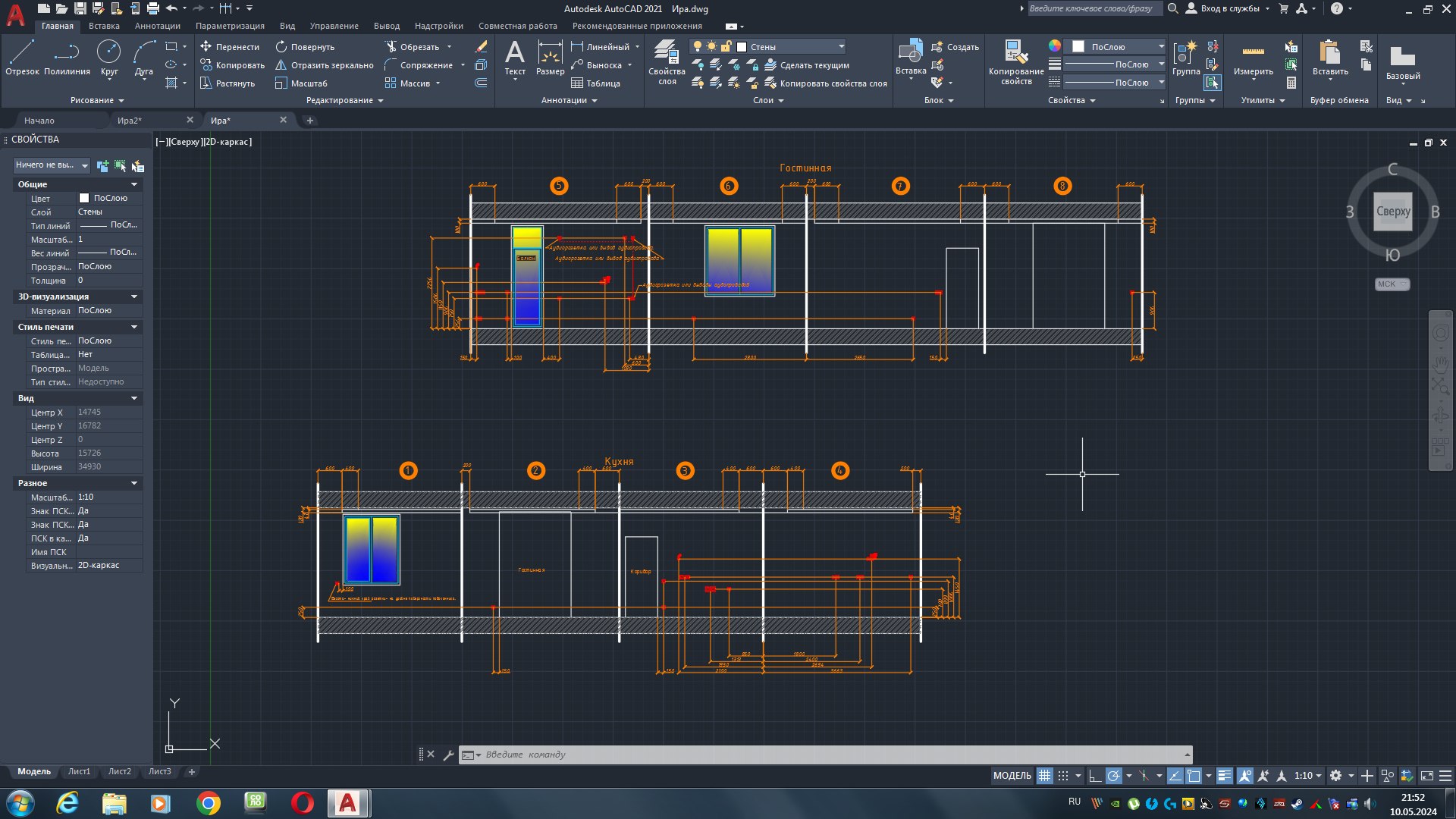Toggle grid display in status bar

point(1045,776)
